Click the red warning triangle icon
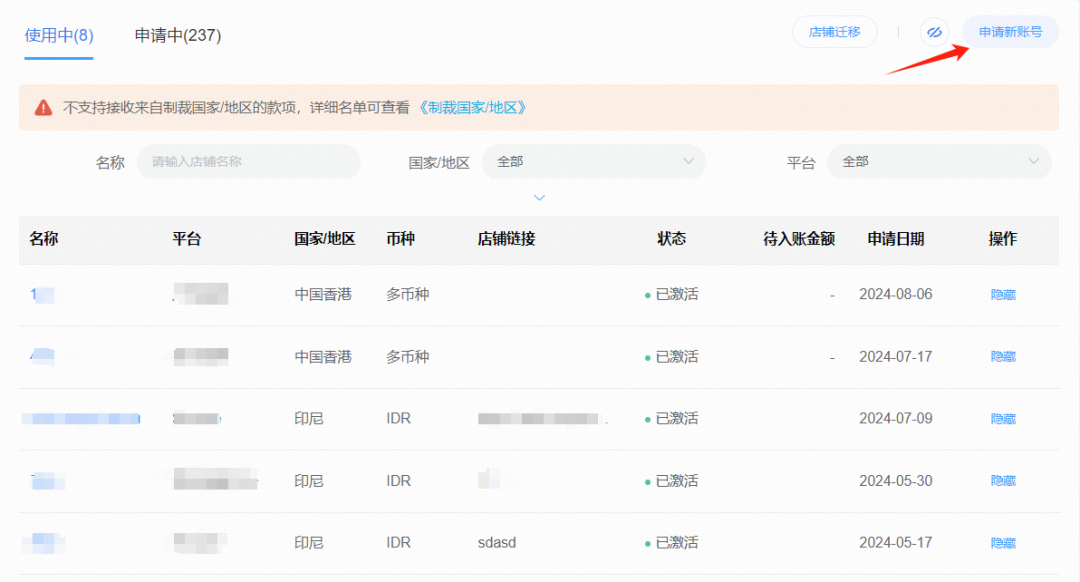 [43, 107]
